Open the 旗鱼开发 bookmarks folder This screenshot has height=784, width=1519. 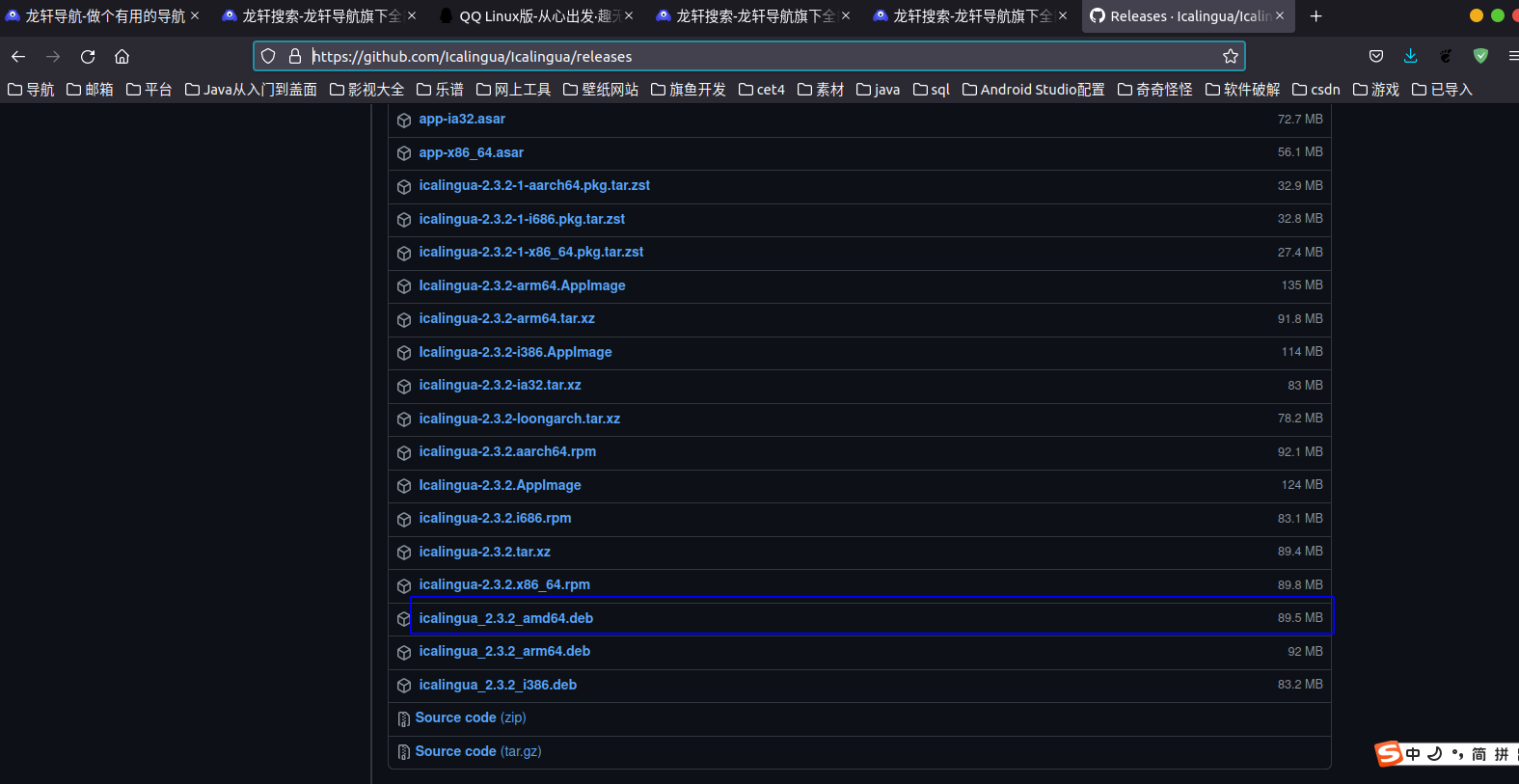689,89
